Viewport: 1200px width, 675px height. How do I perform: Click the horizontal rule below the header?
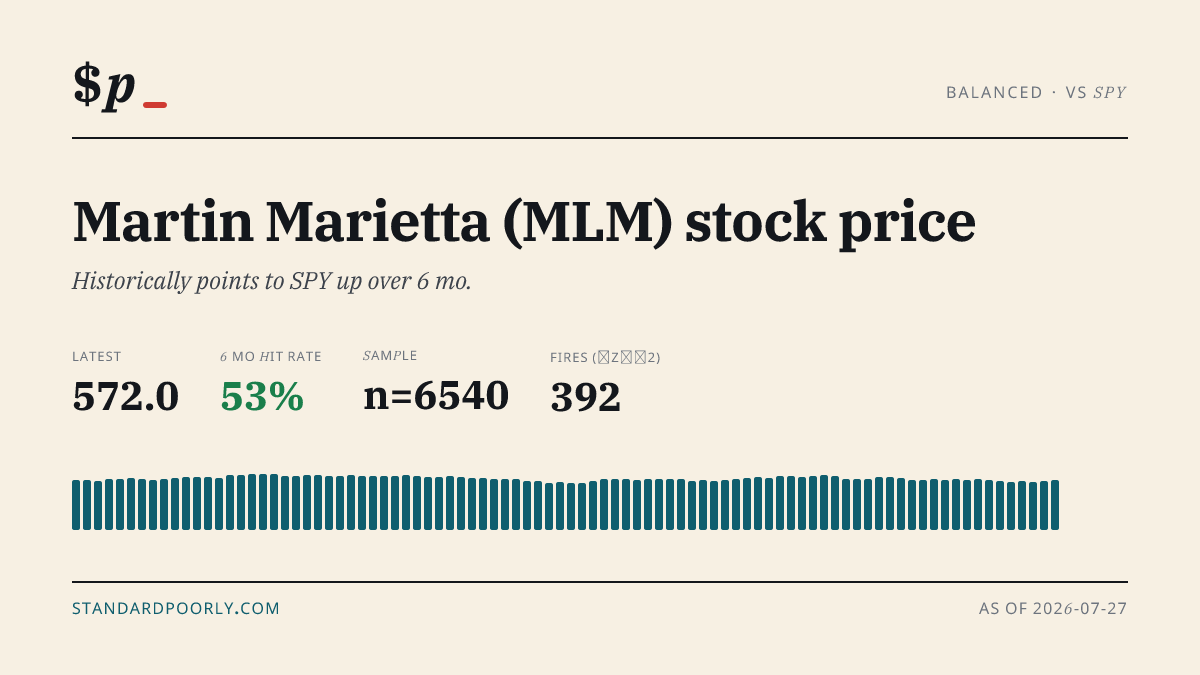[x=600, y=138]
